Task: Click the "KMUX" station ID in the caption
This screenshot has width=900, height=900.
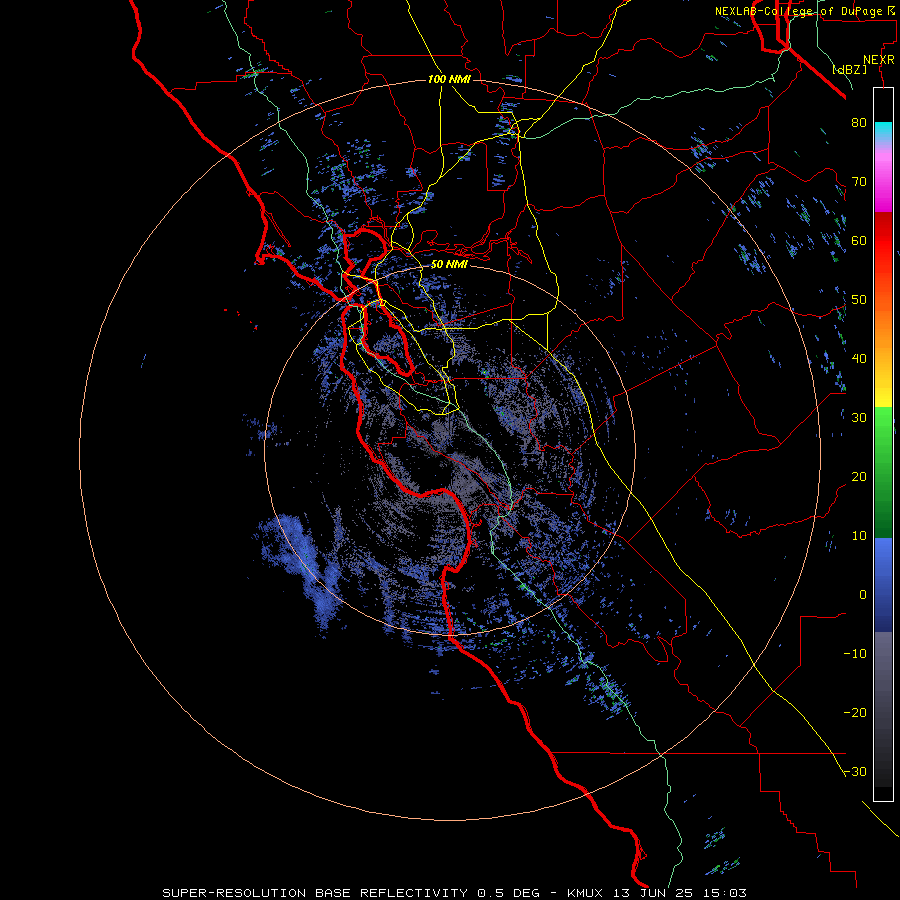Action: click(588, 893)
